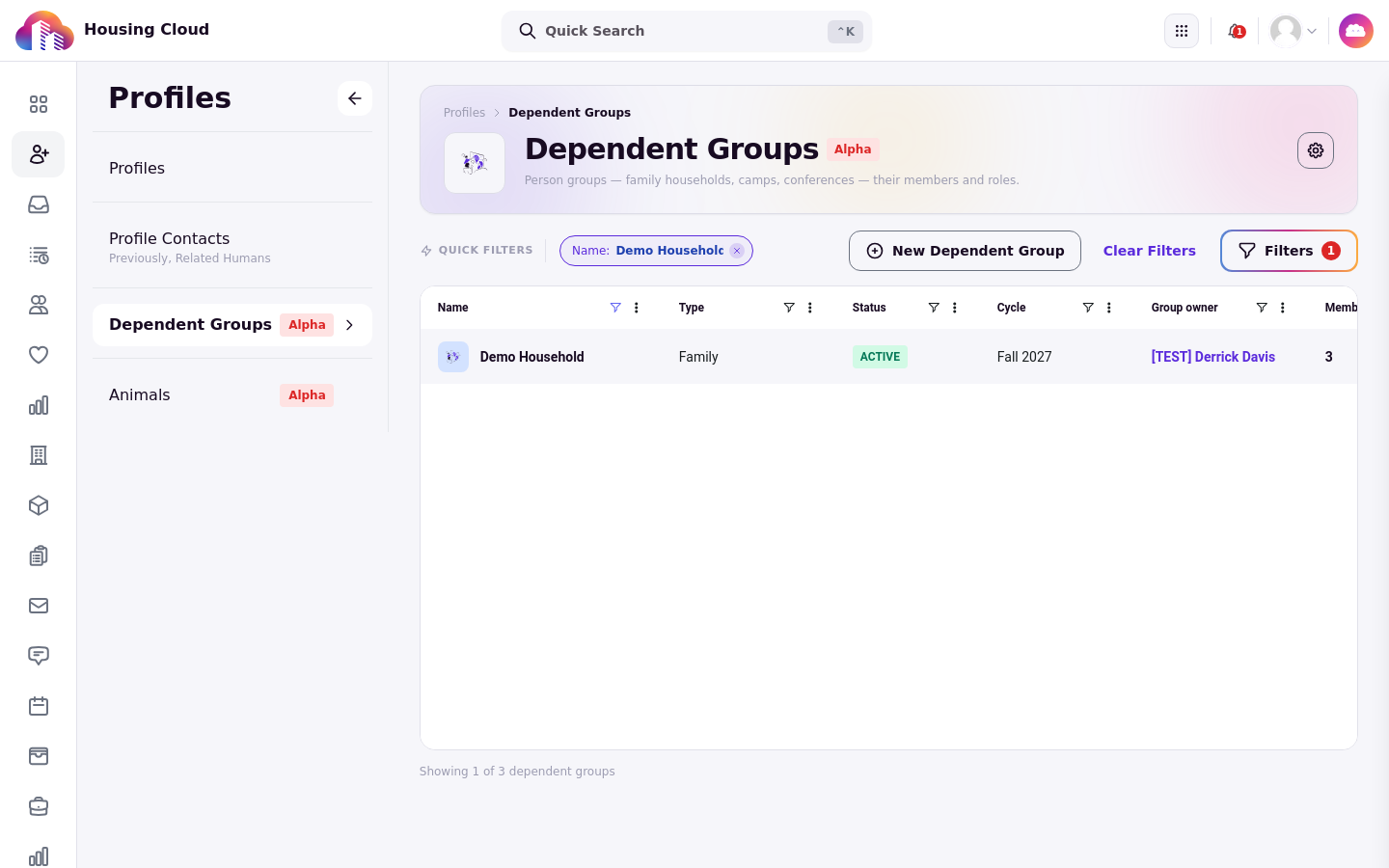Click the New Dependent Group button
Viewport: 1389px width, 868px height.
[965, 251]
